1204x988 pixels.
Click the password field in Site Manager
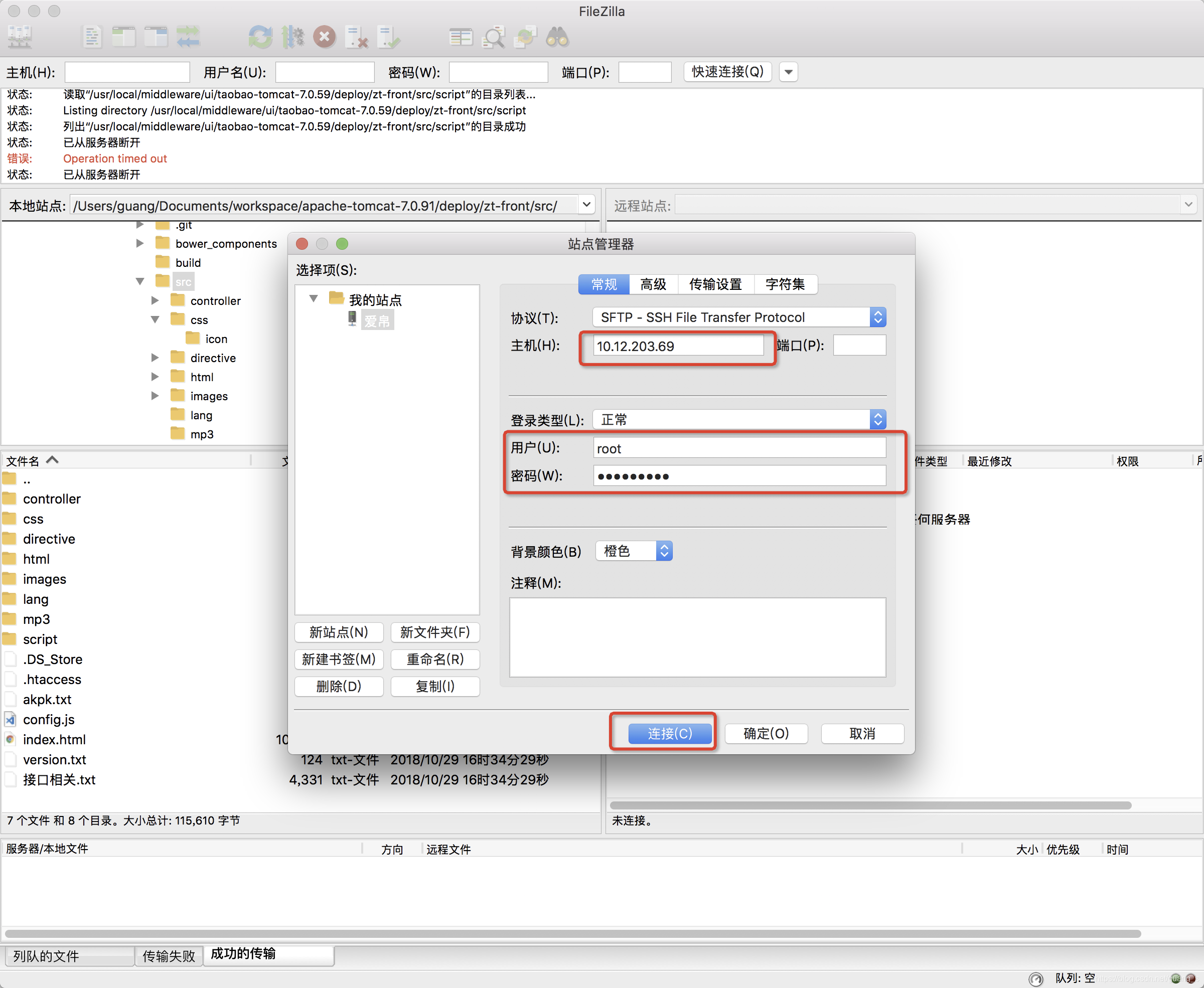tap(739, 476)
